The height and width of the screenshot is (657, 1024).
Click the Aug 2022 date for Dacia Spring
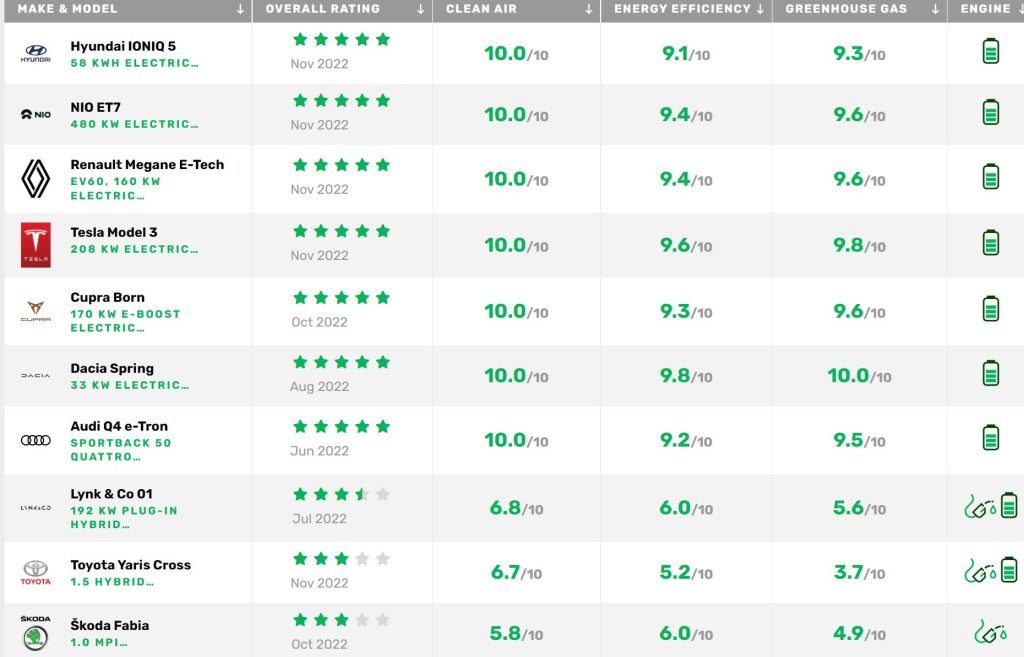[x=319, y=387]
